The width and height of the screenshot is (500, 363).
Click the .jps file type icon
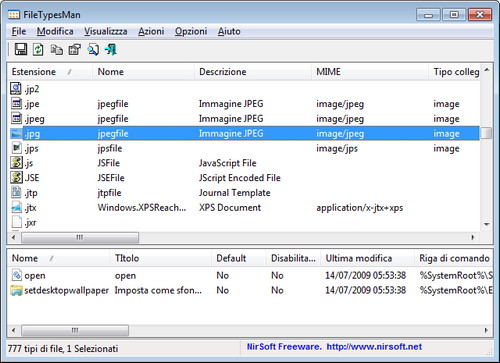[x=16, y=148]
